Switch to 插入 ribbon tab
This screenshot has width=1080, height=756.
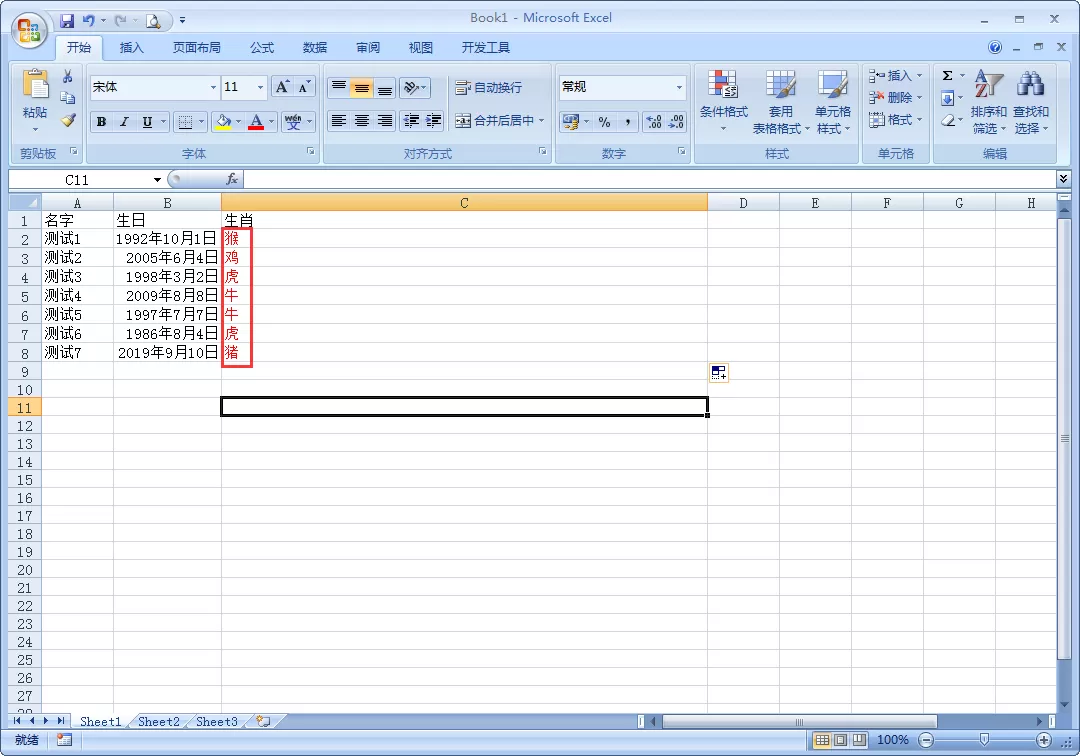[x=131, y=48]
